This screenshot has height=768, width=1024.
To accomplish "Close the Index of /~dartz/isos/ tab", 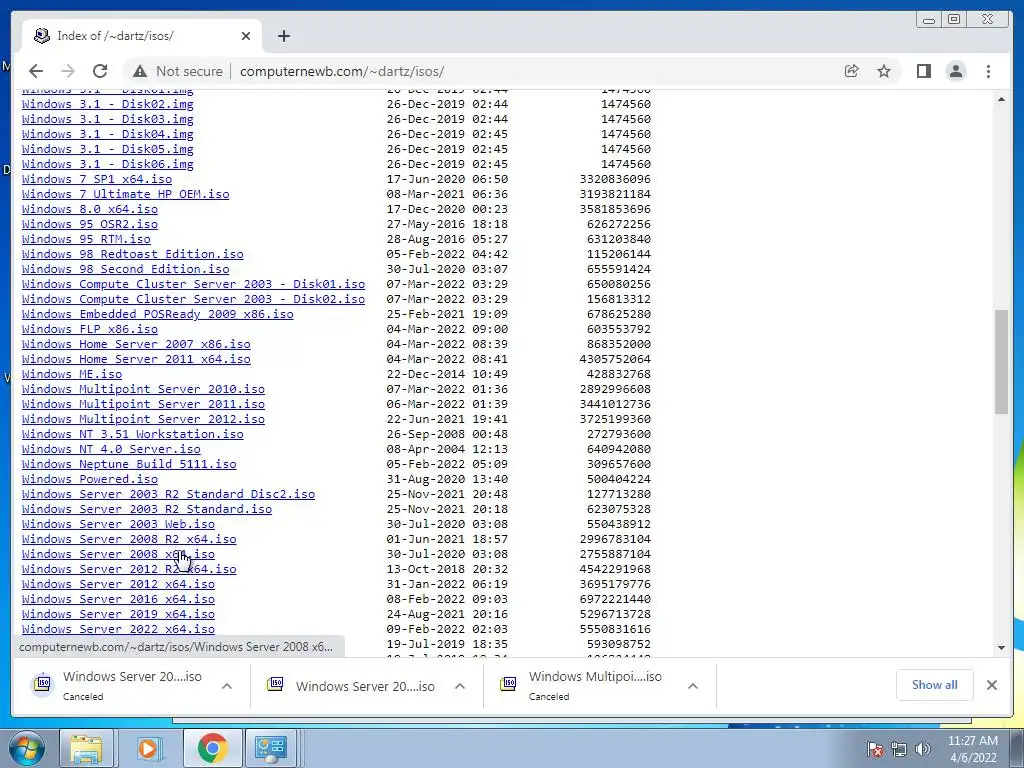I will [246, 36].
